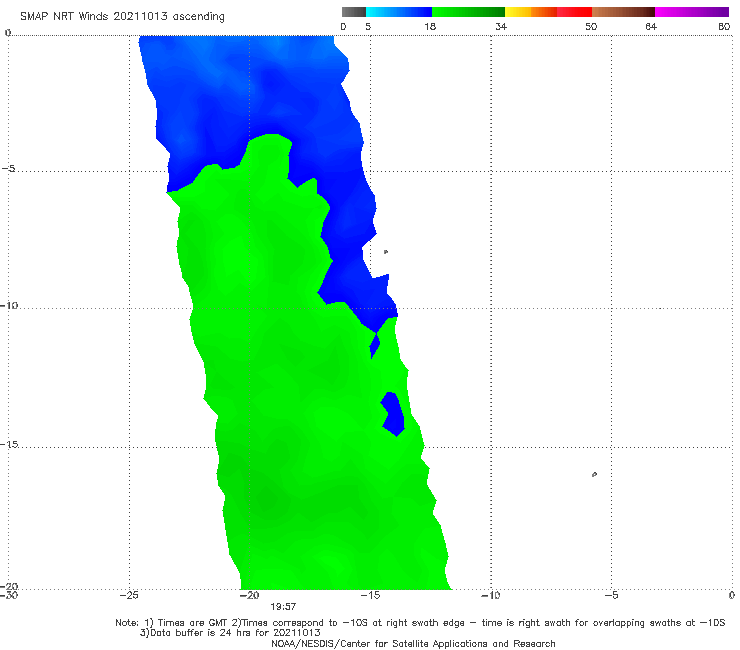Viewport: 740px width, 650px height.
Task: Click the longitude axis label '-15'
Action: click(370, 595)
